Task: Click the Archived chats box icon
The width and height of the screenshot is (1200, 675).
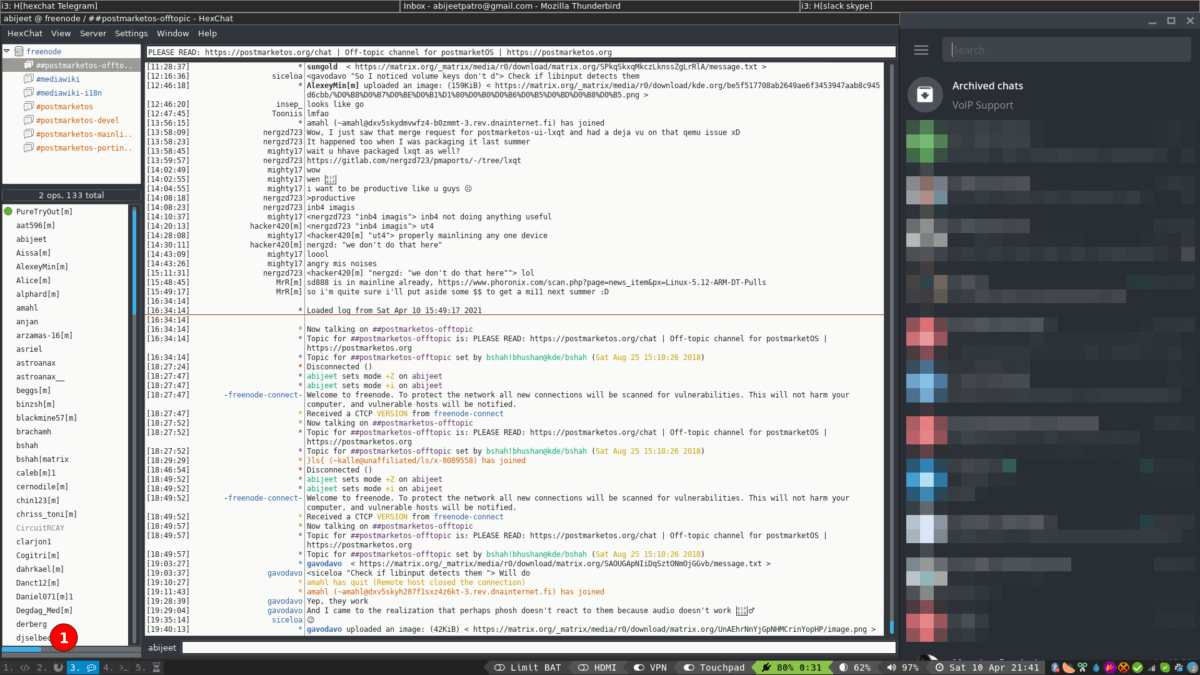Action: click(x=926, y=95)
